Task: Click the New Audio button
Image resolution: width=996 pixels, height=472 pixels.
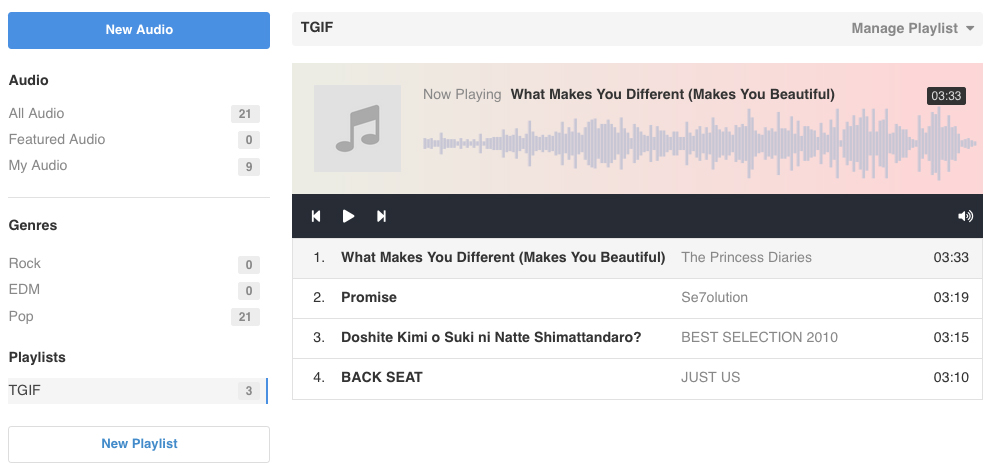Action: pos(138,30)
